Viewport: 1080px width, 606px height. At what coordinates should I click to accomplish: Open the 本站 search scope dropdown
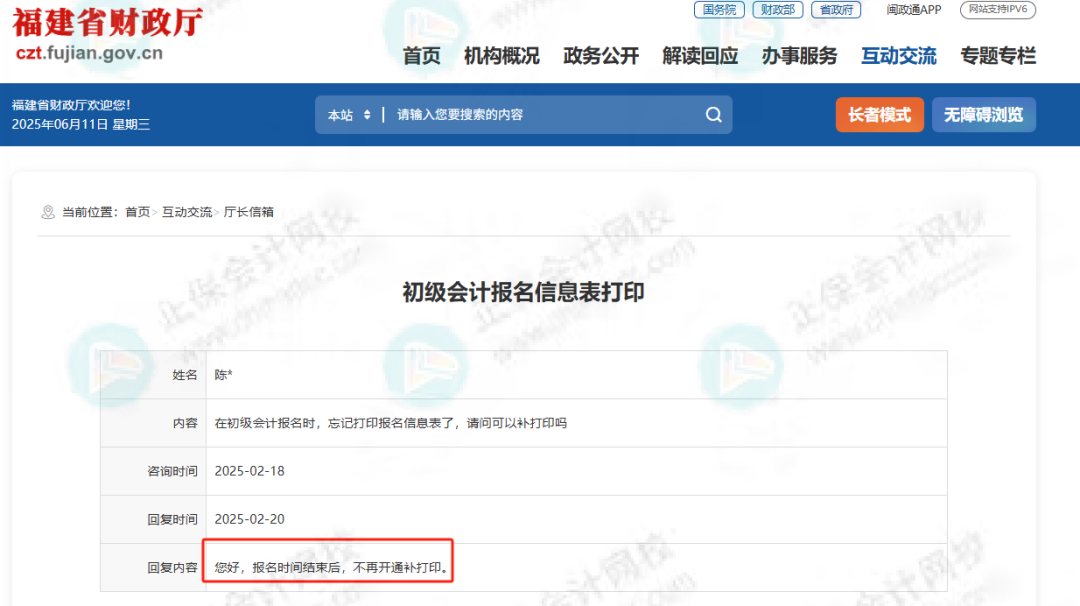click(348, 114)
